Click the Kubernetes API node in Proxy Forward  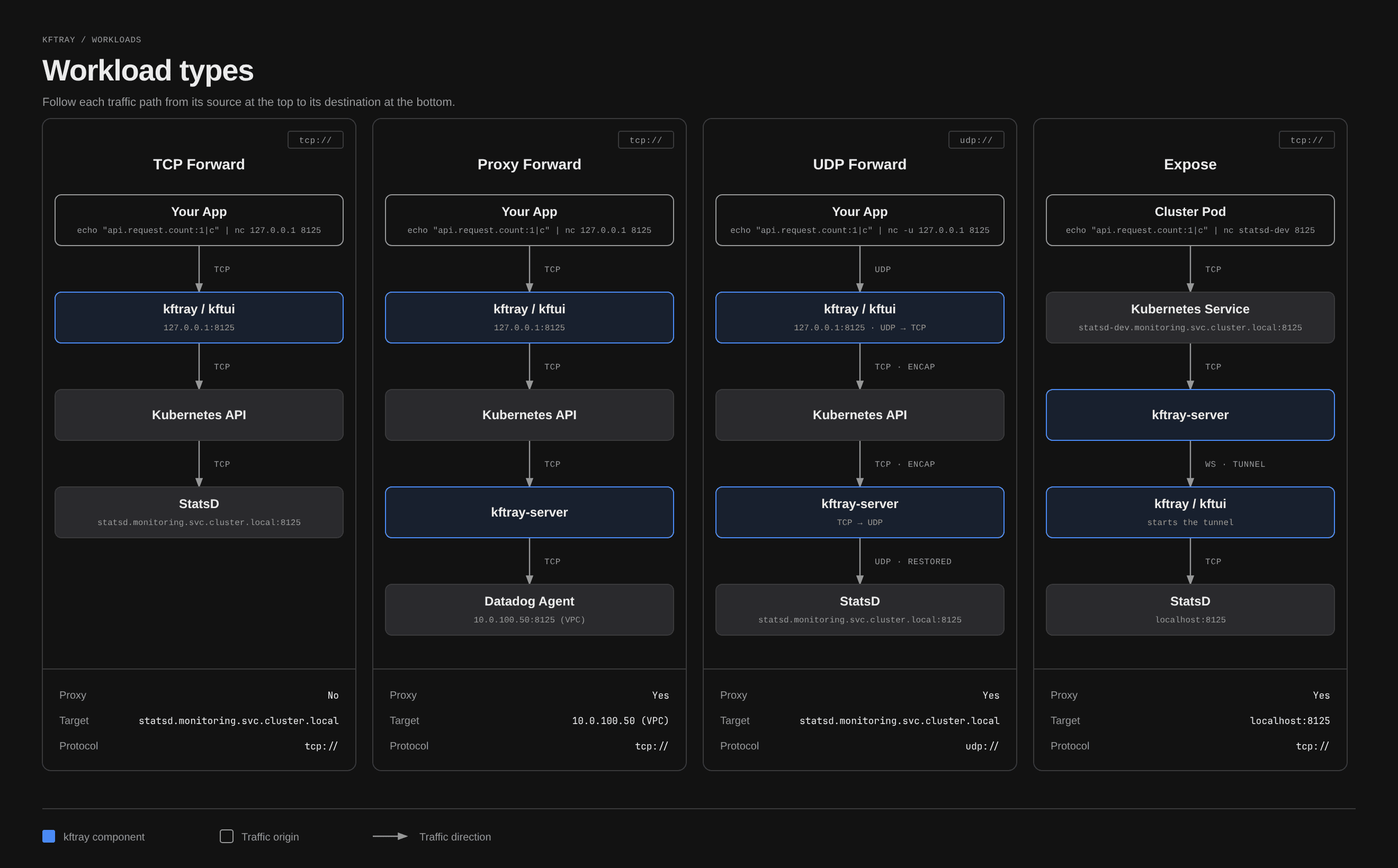tap(529, 415)
